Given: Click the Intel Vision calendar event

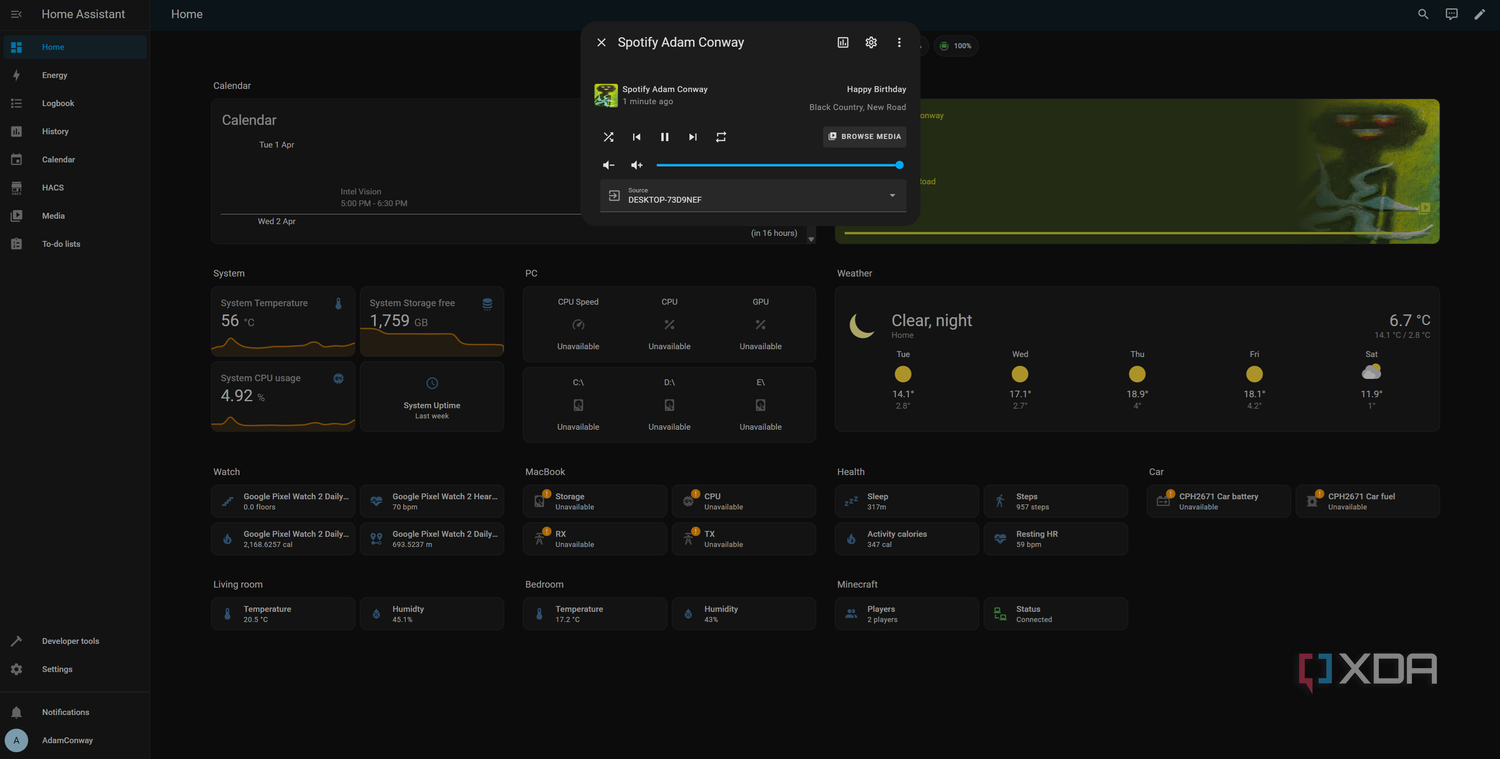Looking at the screenshot, I should pos(373,197).
